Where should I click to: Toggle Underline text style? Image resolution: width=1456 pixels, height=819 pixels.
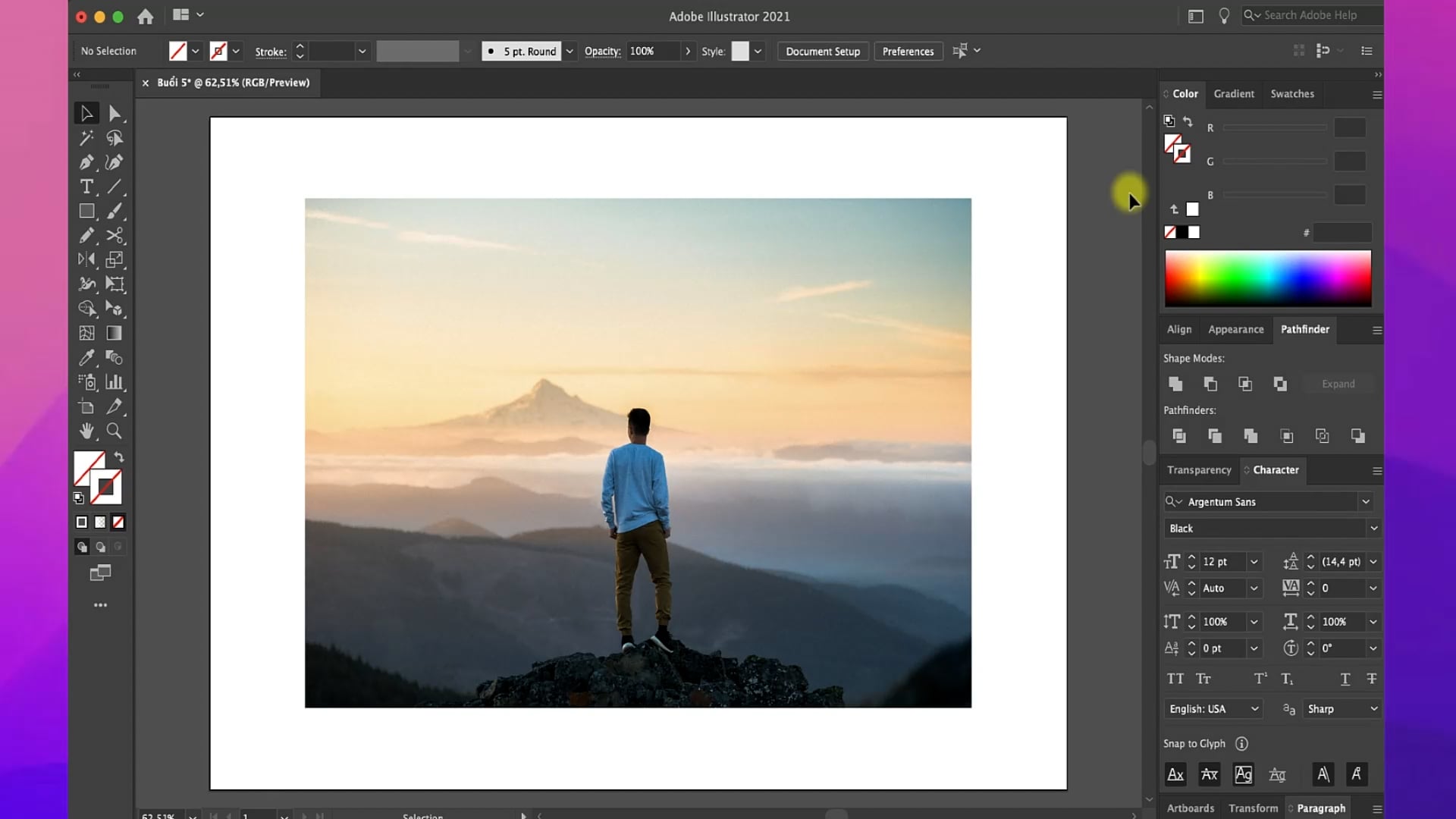pyautogui.click(x=1345, y=679)
